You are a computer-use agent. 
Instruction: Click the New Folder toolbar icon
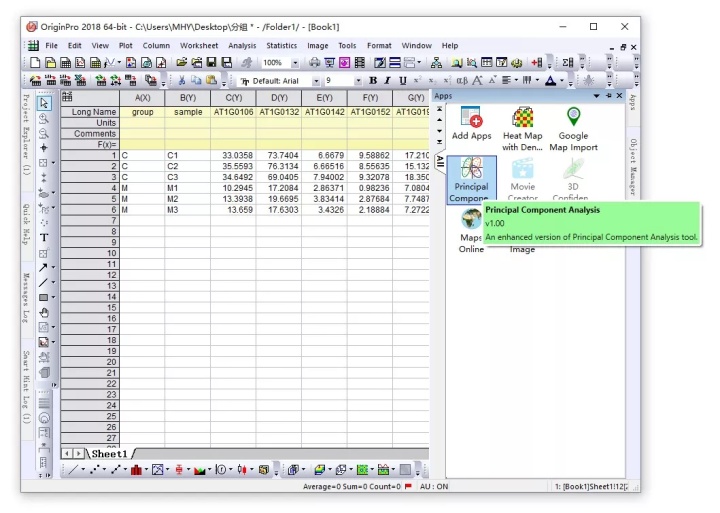point(51,62)
